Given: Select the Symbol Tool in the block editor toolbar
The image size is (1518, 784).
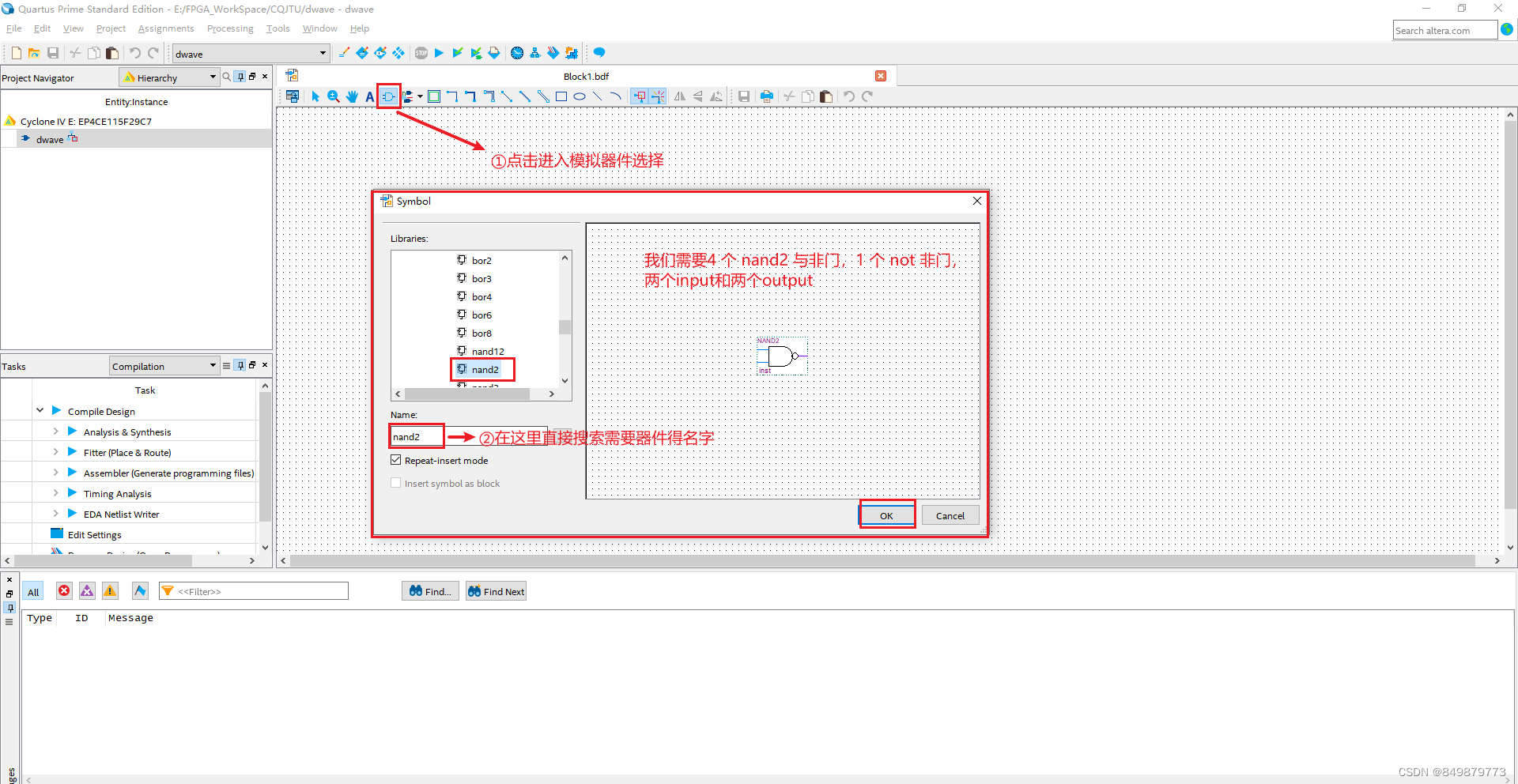Looking at the screenshot, I should [388, 96].
